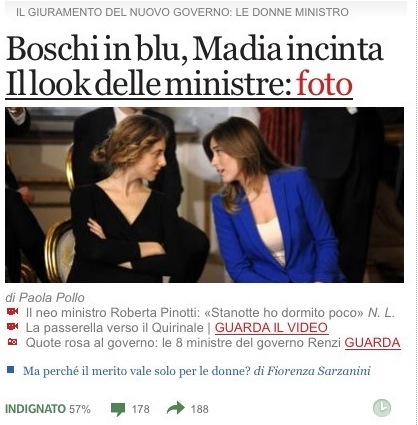This screenshot has width=418, height=425.
Task: Click the 178 comments count
Action: point(141,409)
